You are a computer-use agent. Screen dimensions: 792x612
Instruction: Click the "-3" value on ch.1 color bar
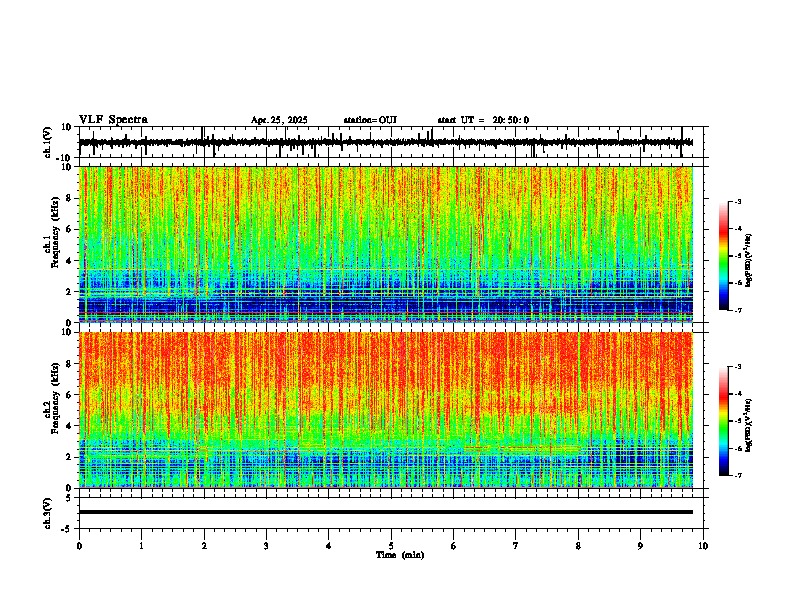coord(737,202)
